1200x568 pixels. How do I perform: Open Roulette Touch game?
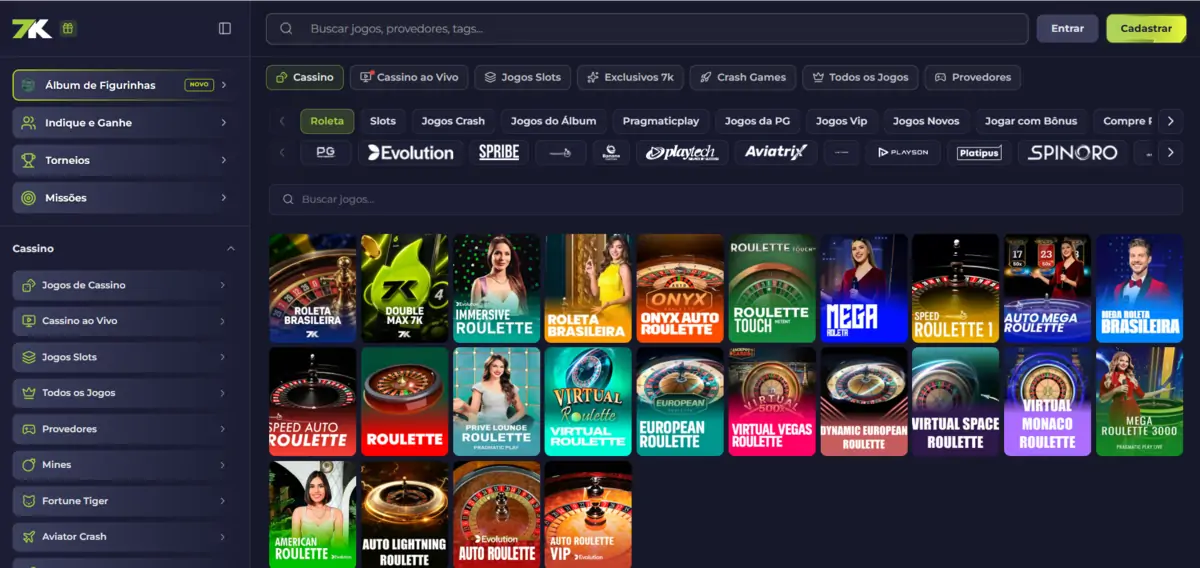tap(772, 289)
